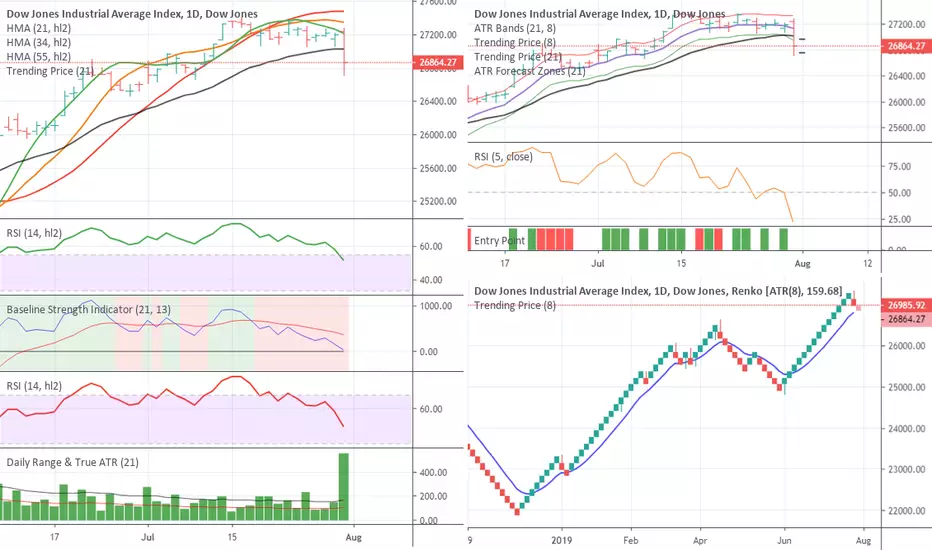Click the 400.00 level on Daily Range axis
Viewport: 932px width, 550px height.
point(433,473)
